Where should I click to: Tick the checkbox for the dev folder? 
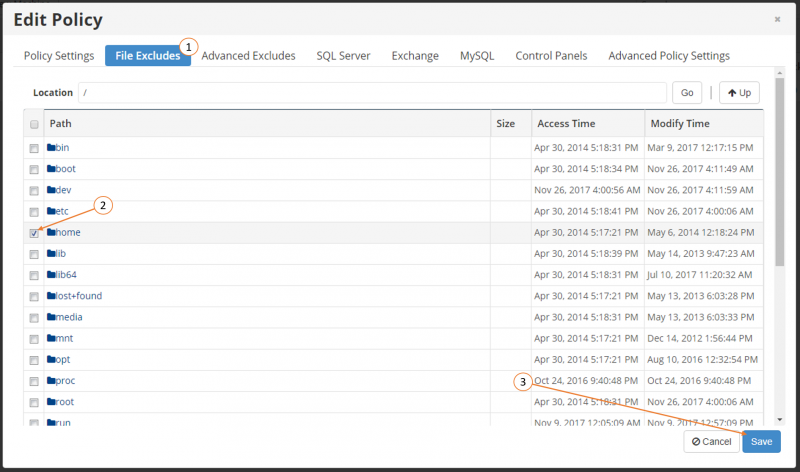coord(34,191)
